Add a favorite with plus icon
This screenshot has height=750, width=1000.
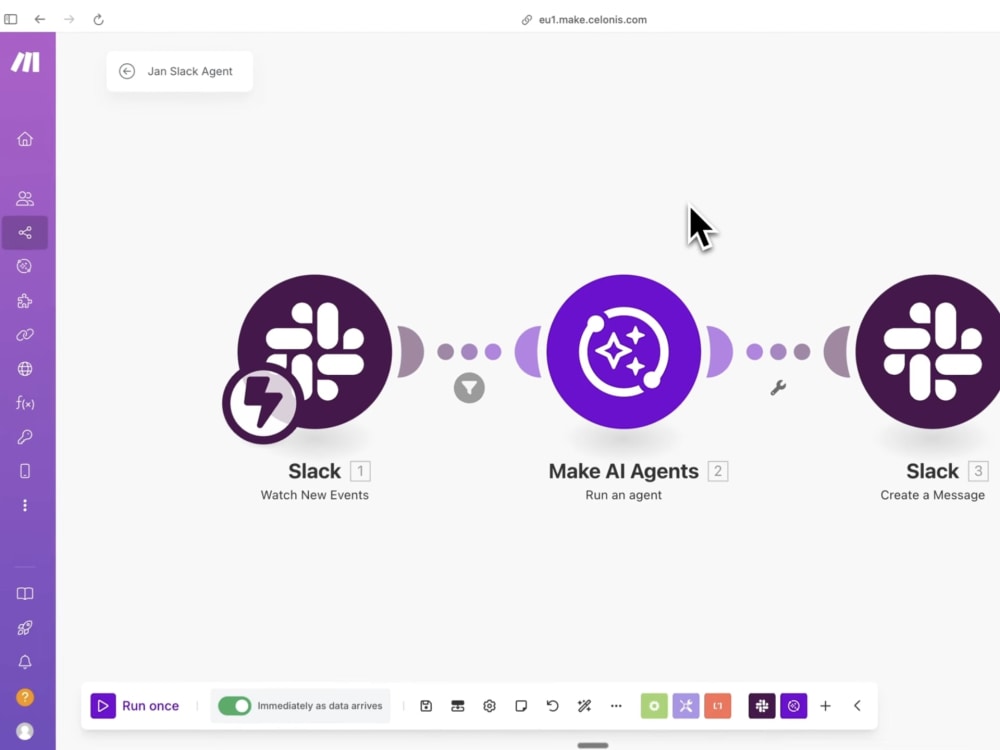825,706
